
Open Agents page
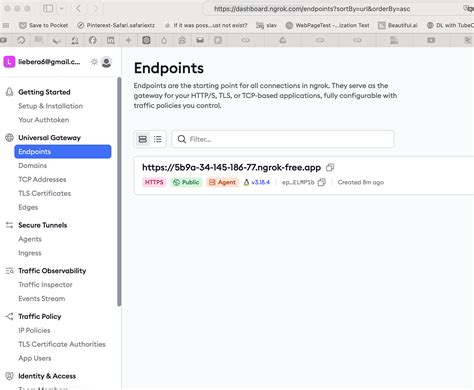click(x=30, y=239)
